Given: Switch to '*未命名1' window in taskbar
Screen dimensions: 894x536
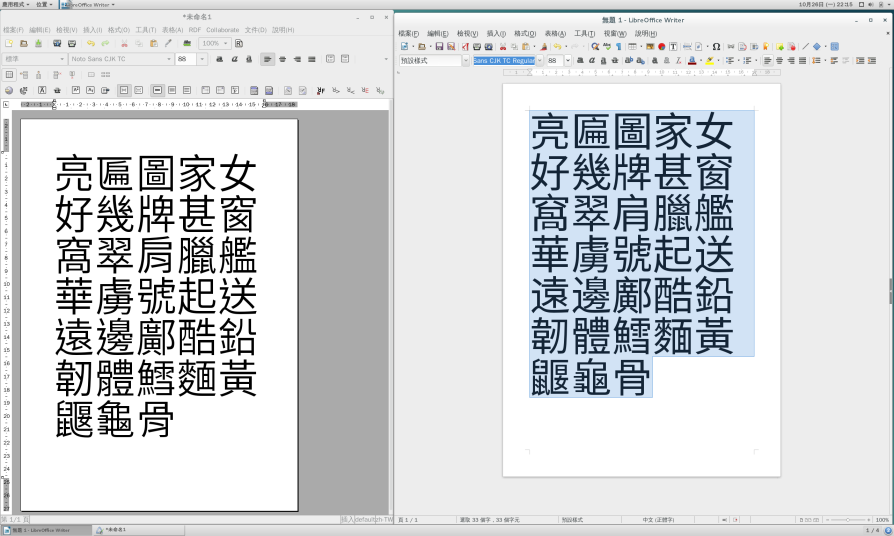Looking at the screenshot, I should click(122, 529).
